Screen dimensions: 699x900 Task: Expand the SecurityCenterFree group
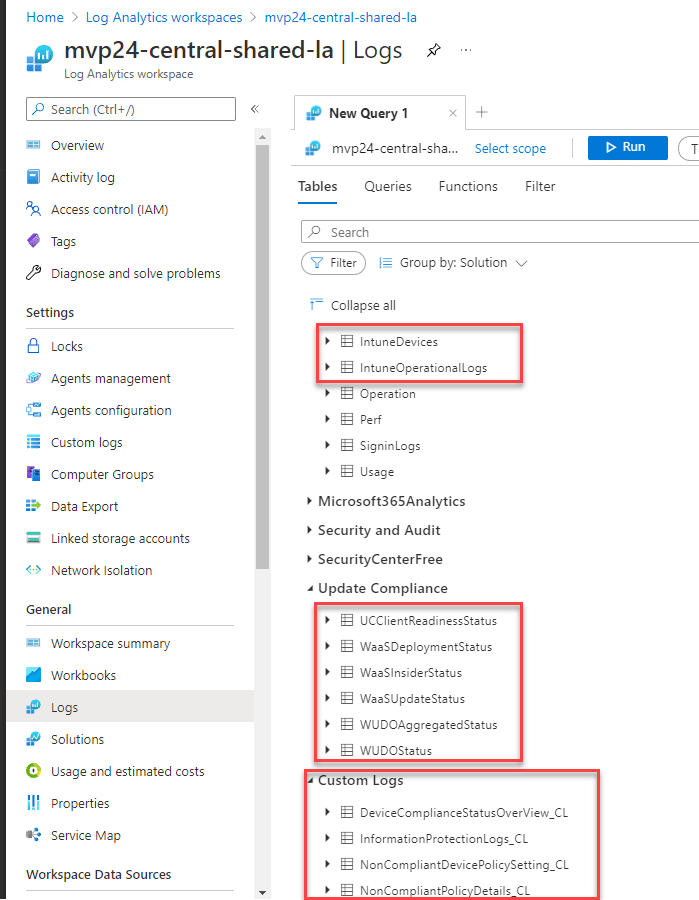(x=309, y=559)
